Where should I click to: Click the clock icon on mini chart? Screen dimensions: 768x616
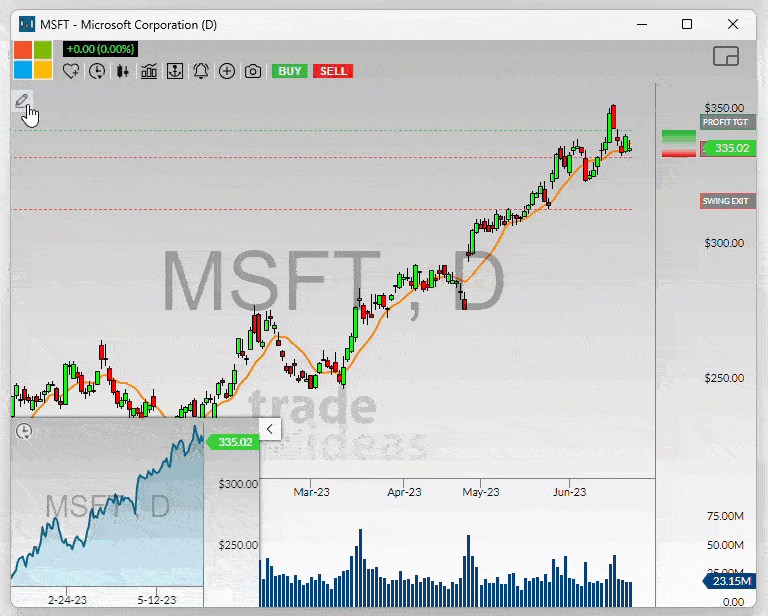(24, 431)
